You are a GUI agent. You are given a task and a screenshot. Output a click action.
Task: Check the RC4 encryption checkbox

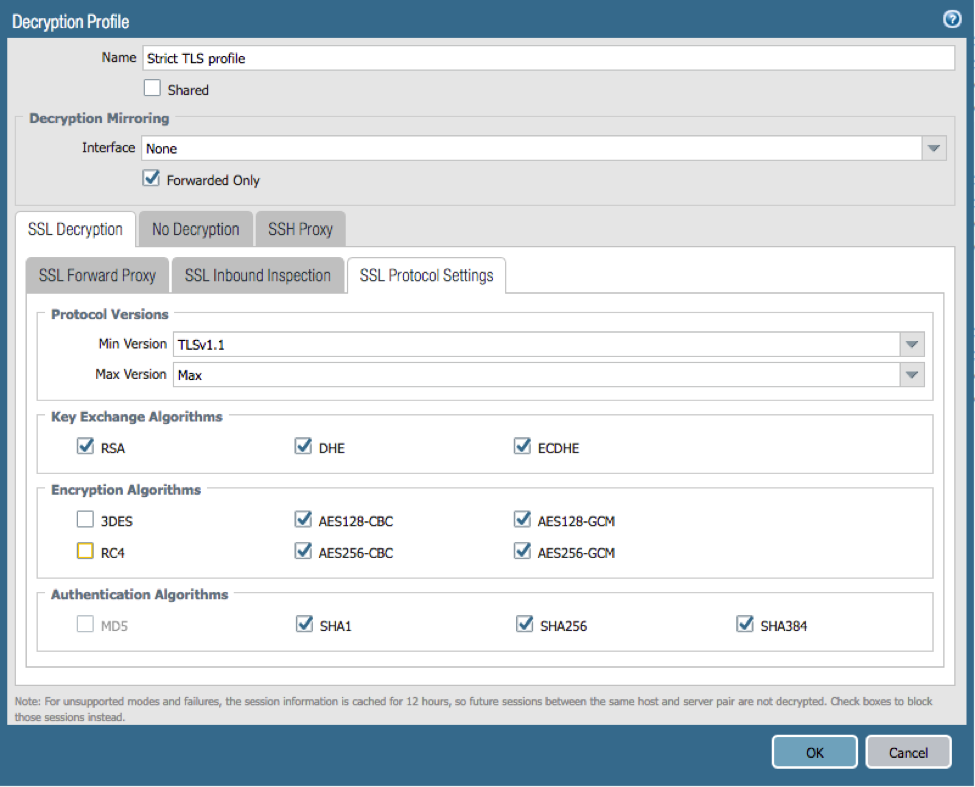85,551
